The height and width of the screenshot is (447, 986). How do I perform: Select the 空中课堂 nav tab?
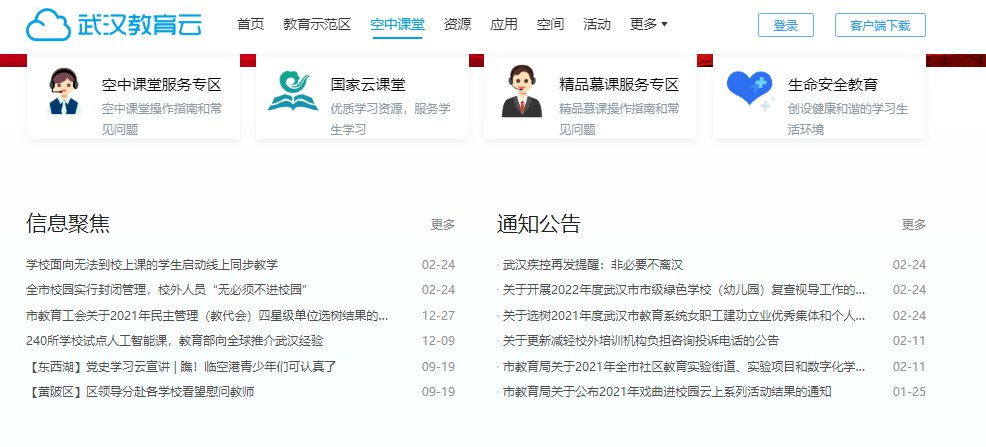pyautogui.click(x=397, y=25)
